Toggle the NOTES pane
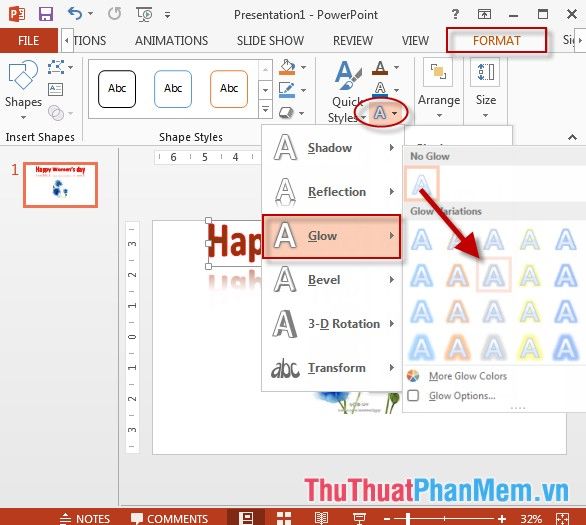 coord(85,519)
